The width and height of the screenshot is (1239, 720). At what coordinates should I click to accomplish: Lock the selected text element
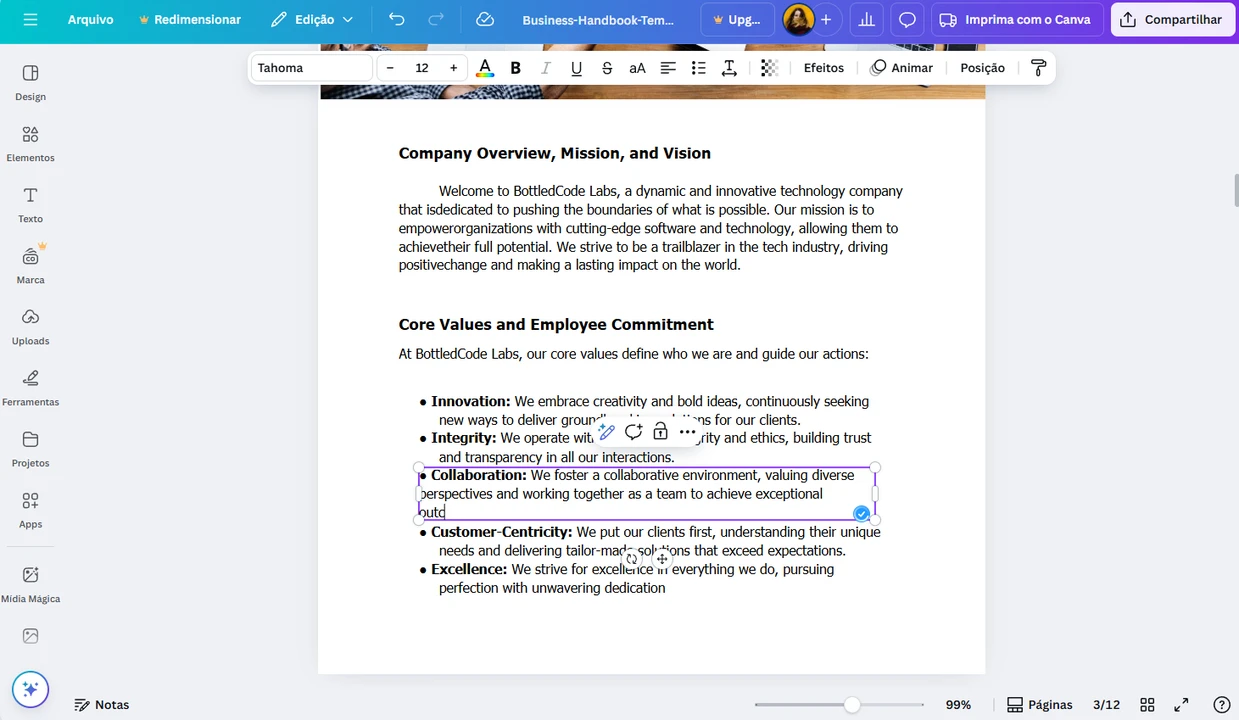(x=660, y=432)
